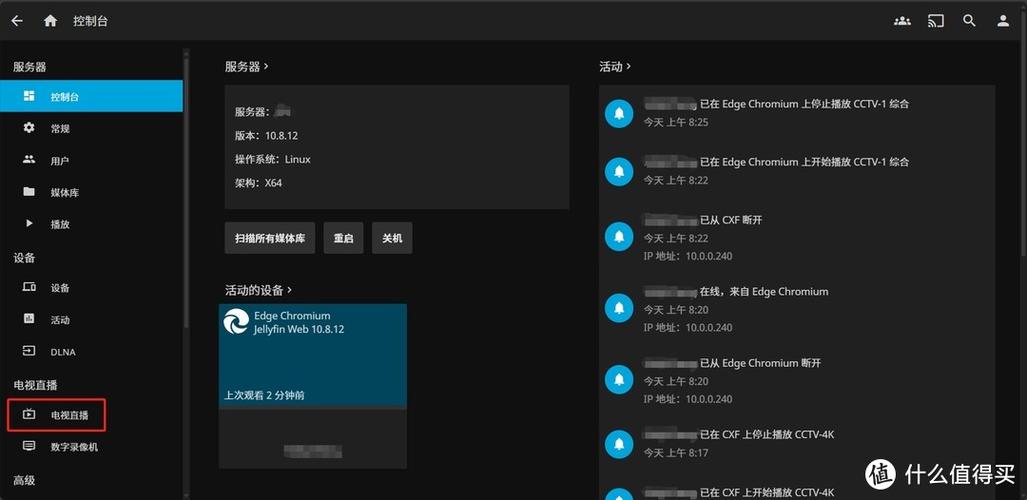The height and width of the screenshot is (500, 1027).
Task: Click the 设备 devices icon
Action: pos(29,286)
